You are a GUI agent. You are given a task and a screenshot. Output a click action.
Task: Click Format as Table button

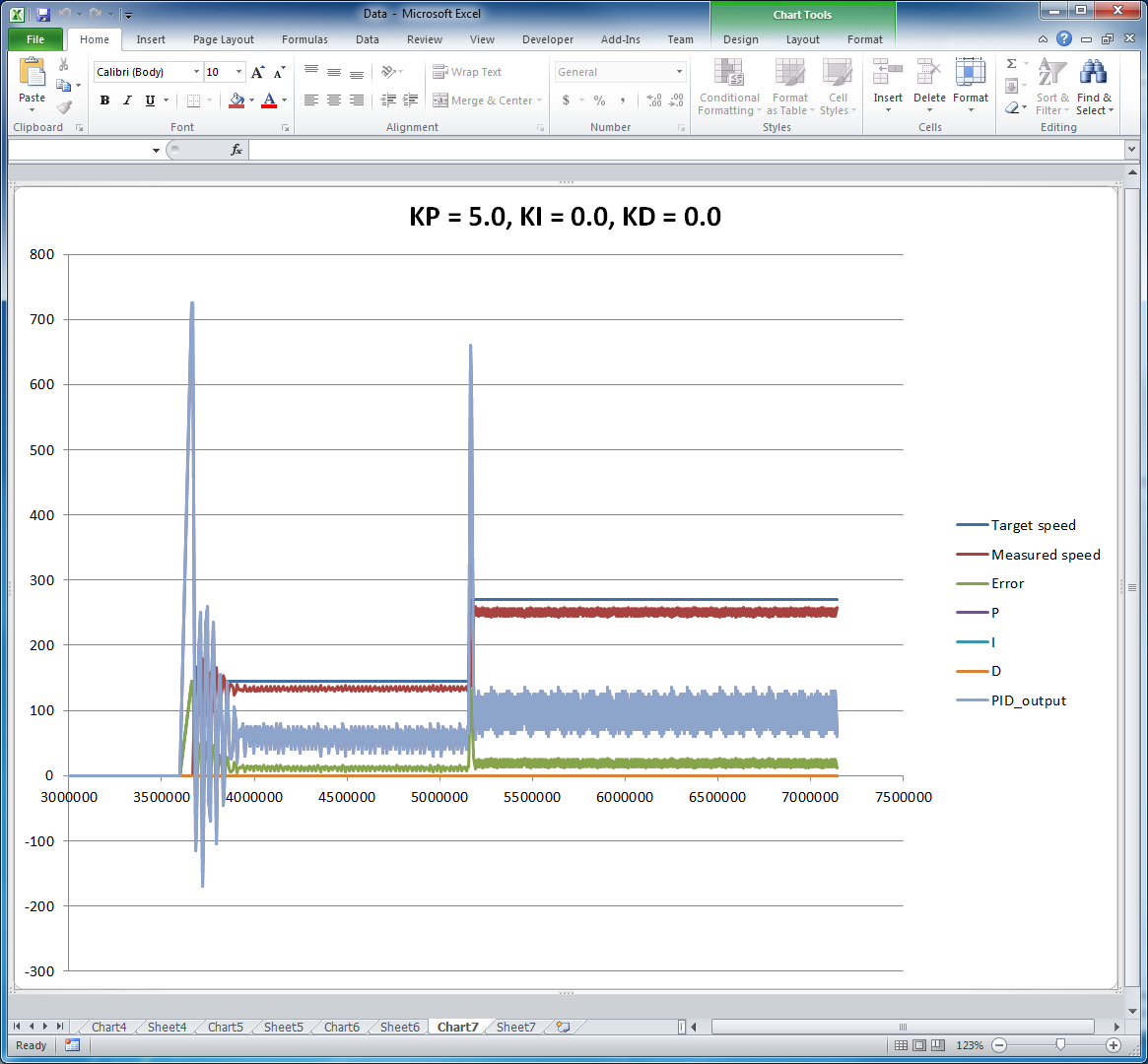point(790,87)
